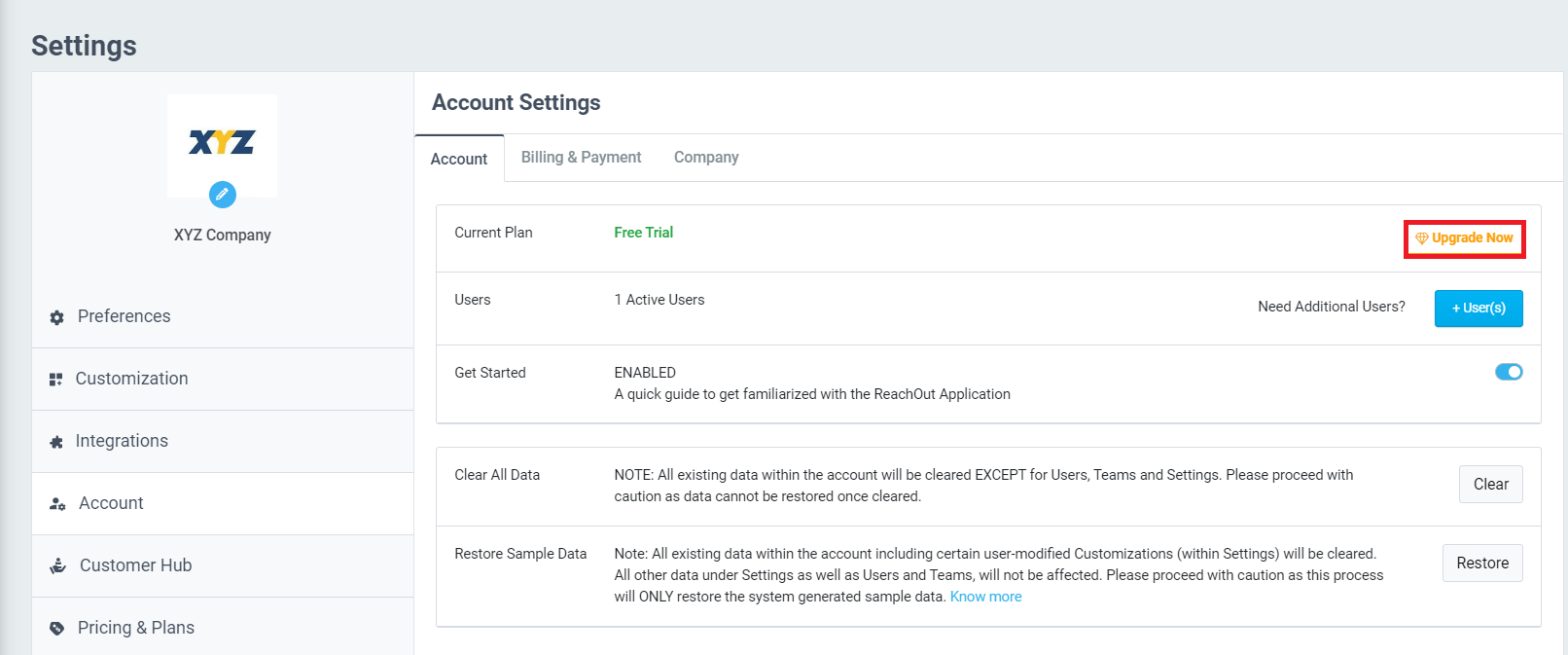Viewport: 1568px width, 655px height.
Task: Open the Know more link
Action: click(x=985, y=597)
